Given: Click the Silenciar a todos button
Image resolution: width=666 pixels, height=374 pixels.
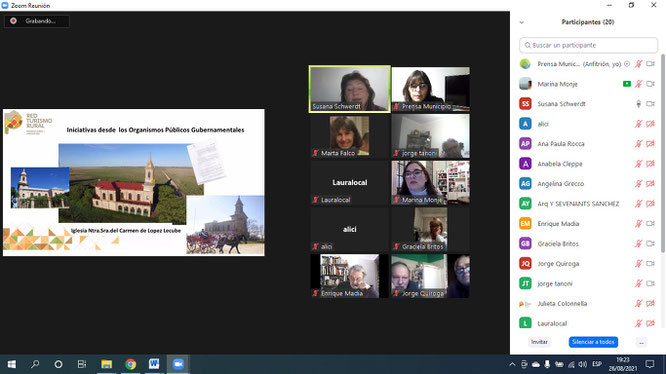Looking at the screenshot, I should coord(593,342).
